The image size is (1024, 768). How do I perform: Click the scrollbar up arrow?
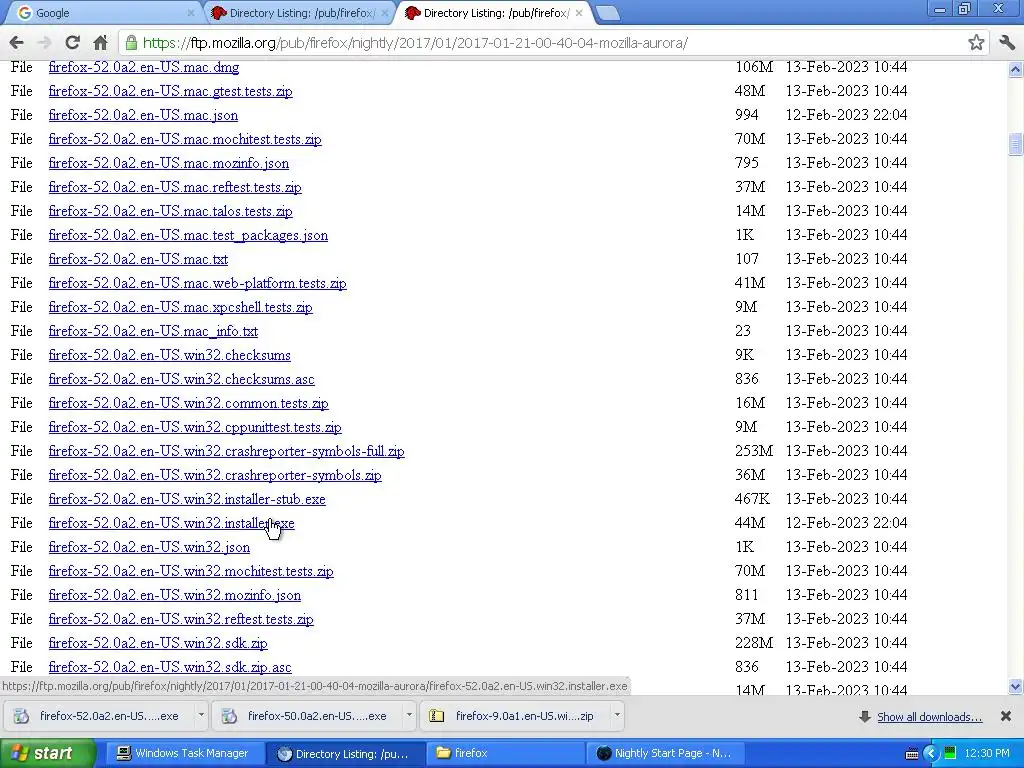point(1015,69)
